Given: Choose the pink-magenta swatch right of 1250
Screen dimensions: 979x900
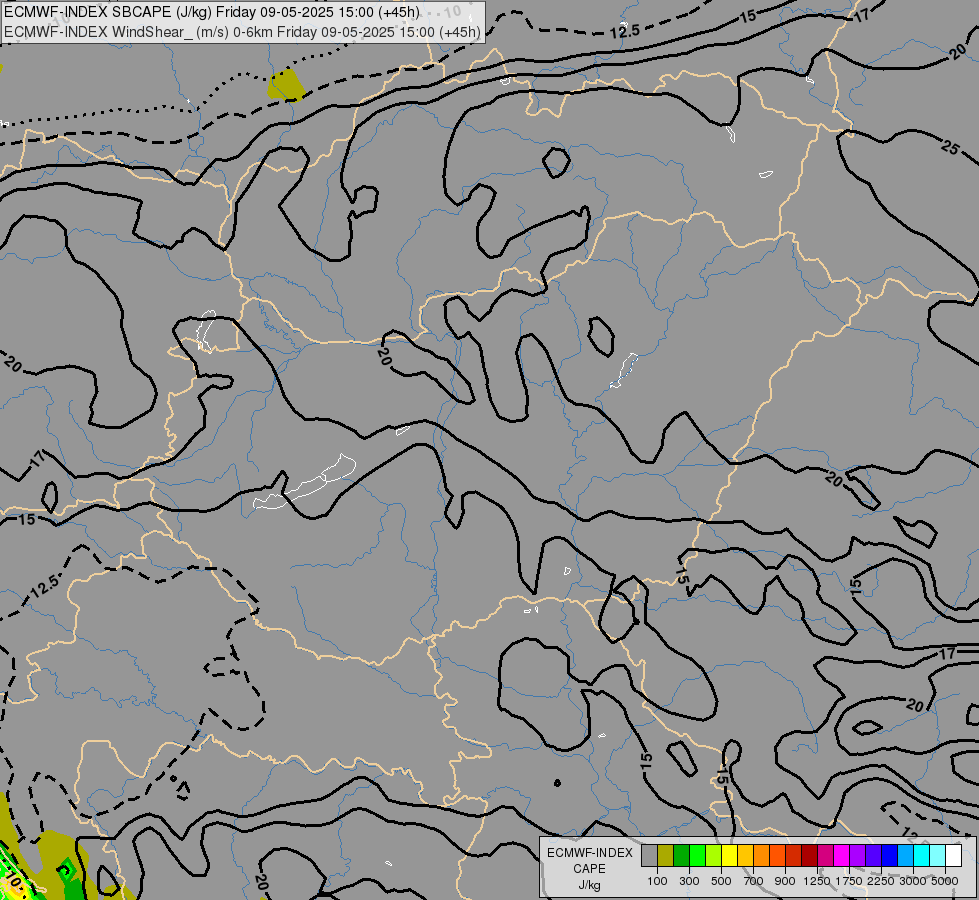Looking at the screenshot, I should coord(825,856).
